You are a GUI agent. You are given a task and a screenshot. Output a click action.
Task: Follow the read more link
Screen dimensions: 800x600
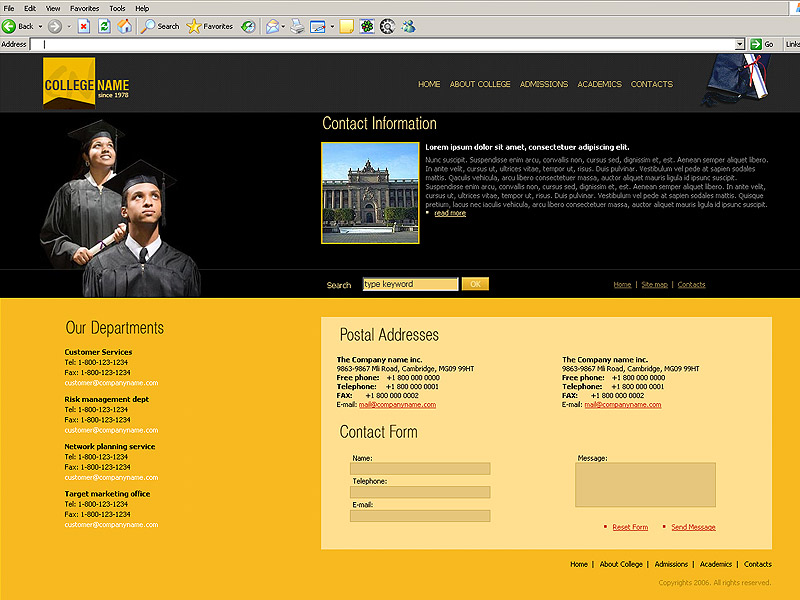(x=449, y=213)
